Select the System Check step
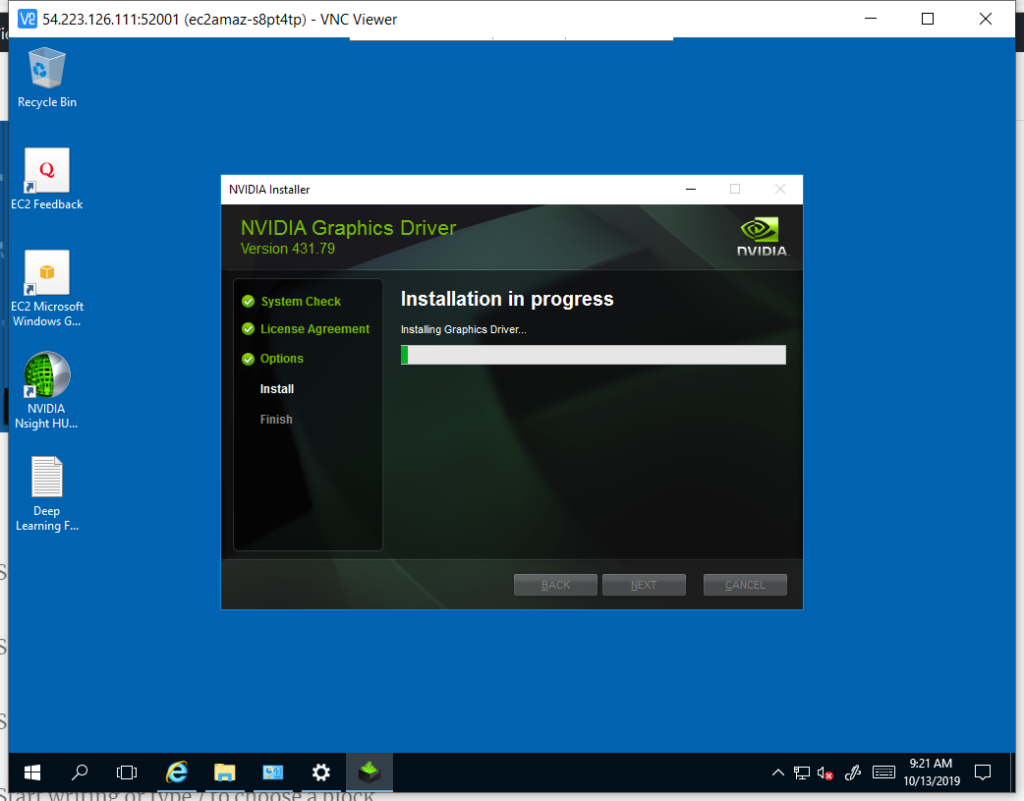 click(x=300, y=301)
